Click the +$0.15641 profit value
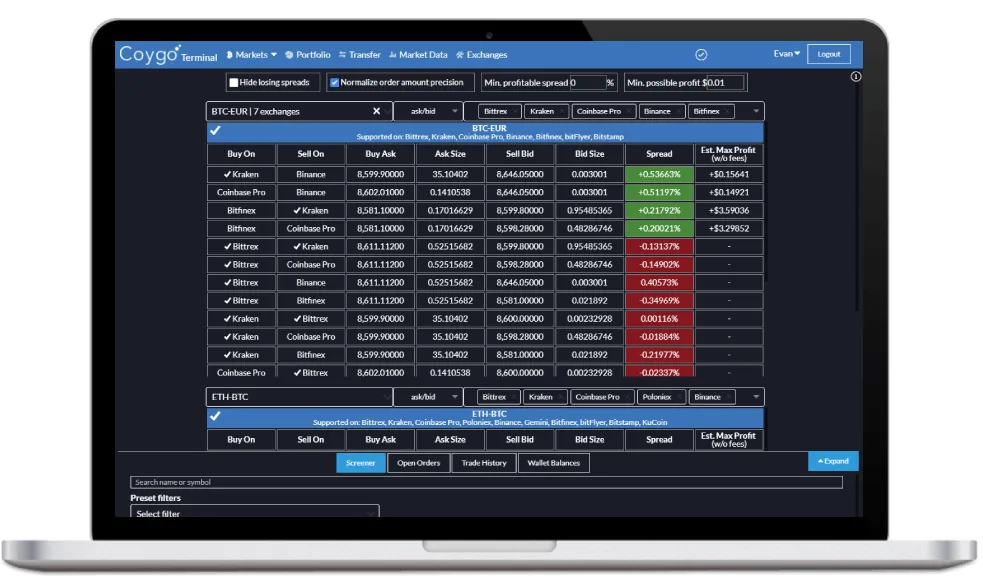Screen dimensions: 983x580 [728, 174]
